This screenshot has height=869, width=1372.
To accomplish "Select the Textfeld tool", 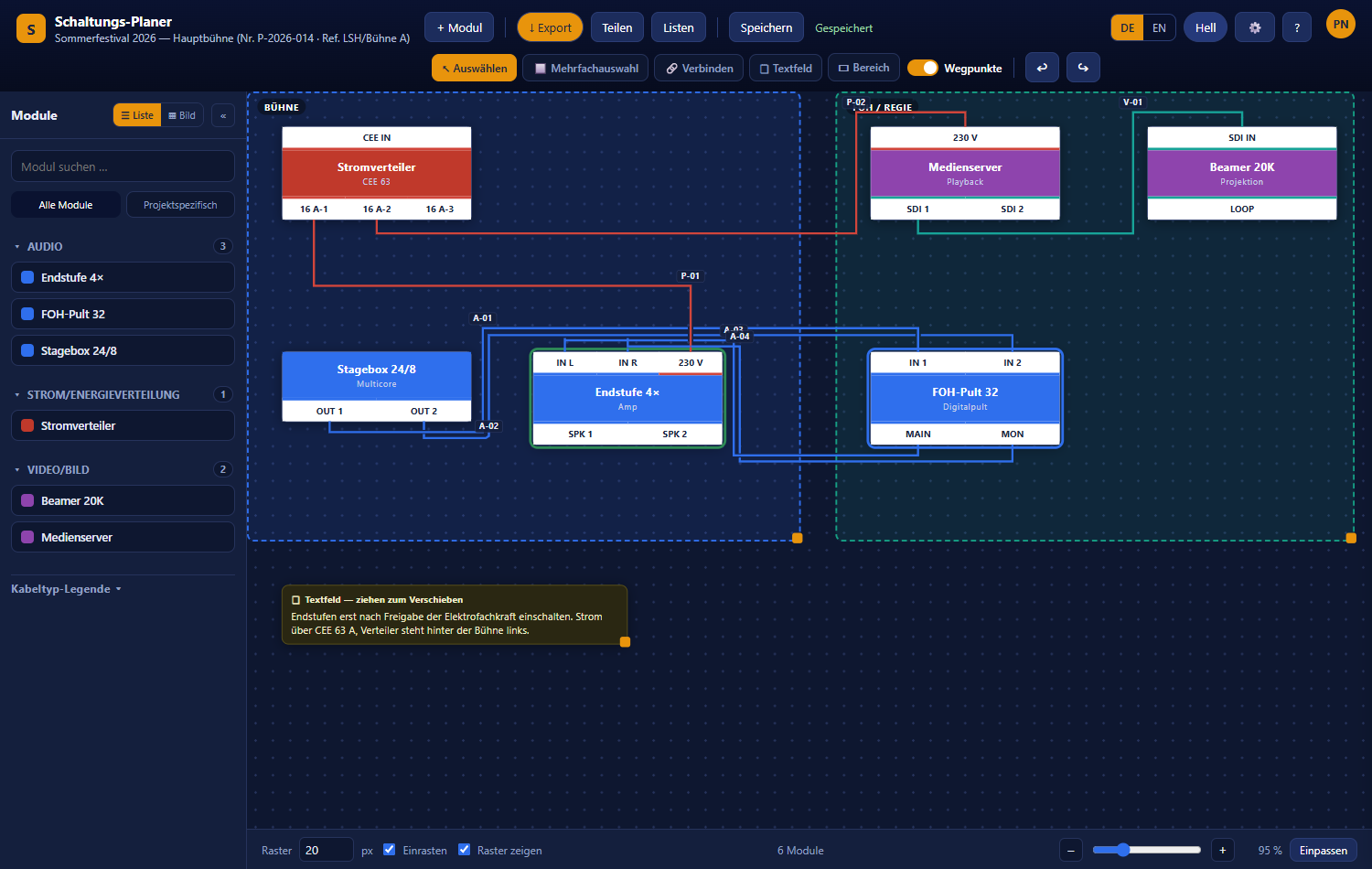I will point(786,68).
